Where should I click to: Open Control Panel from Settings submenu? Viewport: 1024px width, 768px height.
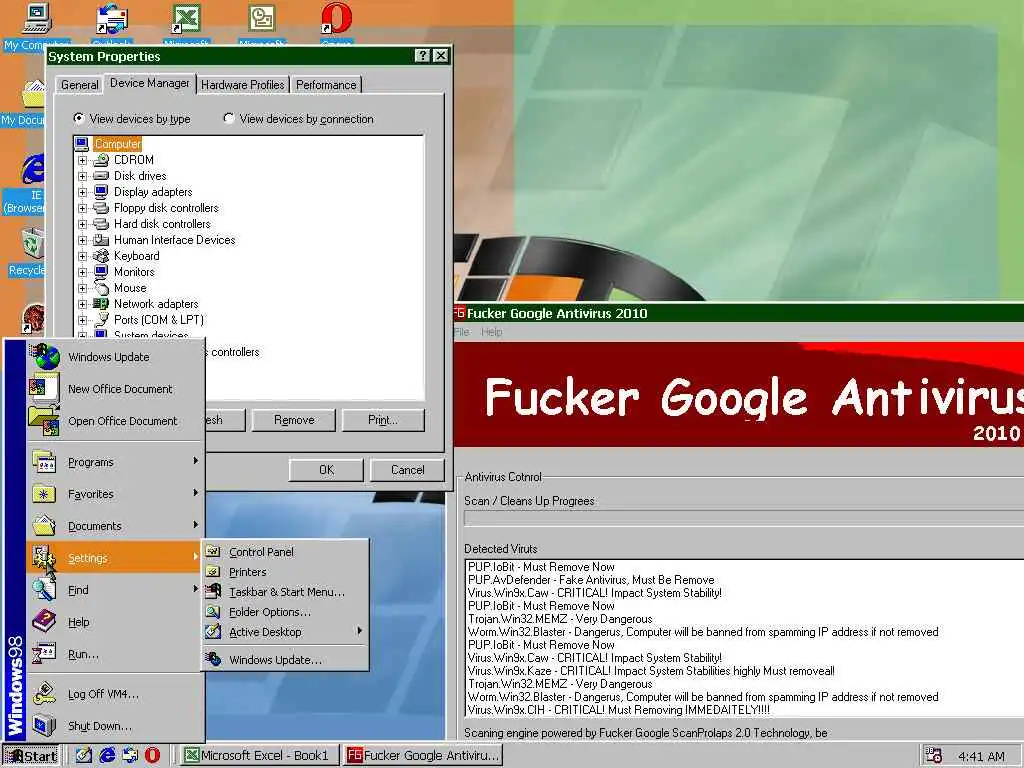tap(285, 552)
